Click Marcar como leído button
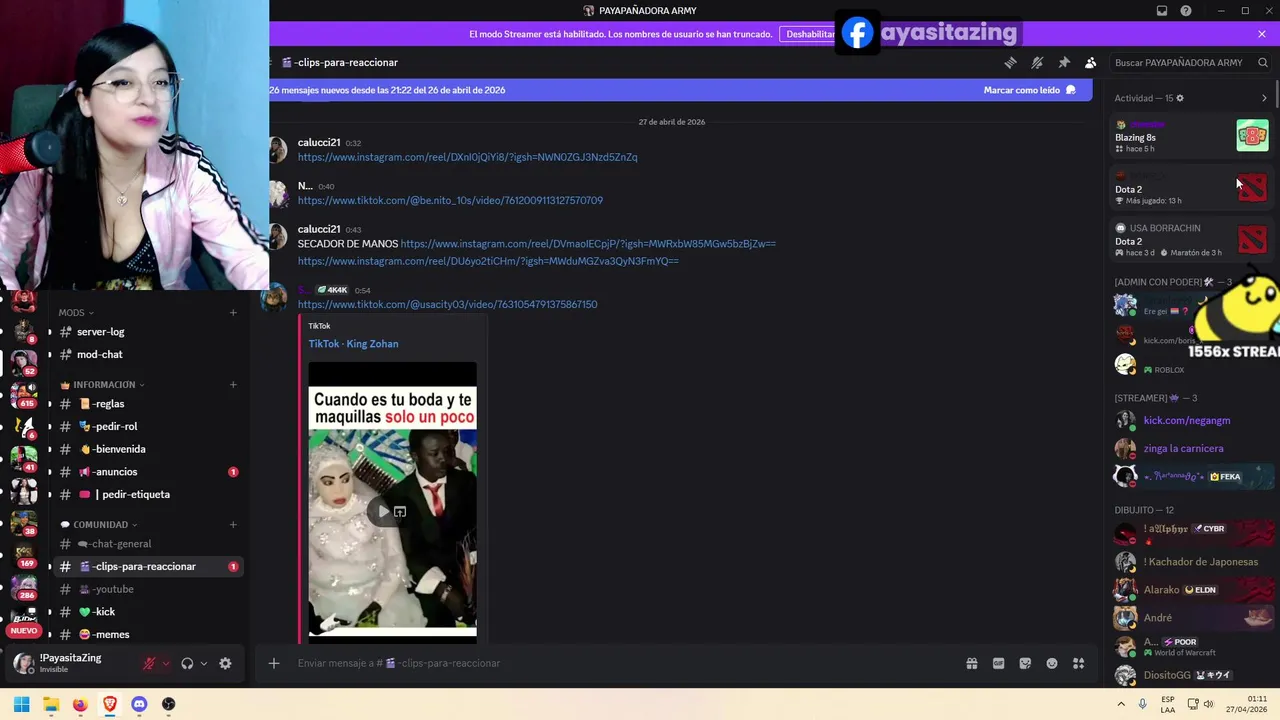This screenshot has width=1280, height=720. [x=1029, y=90]
